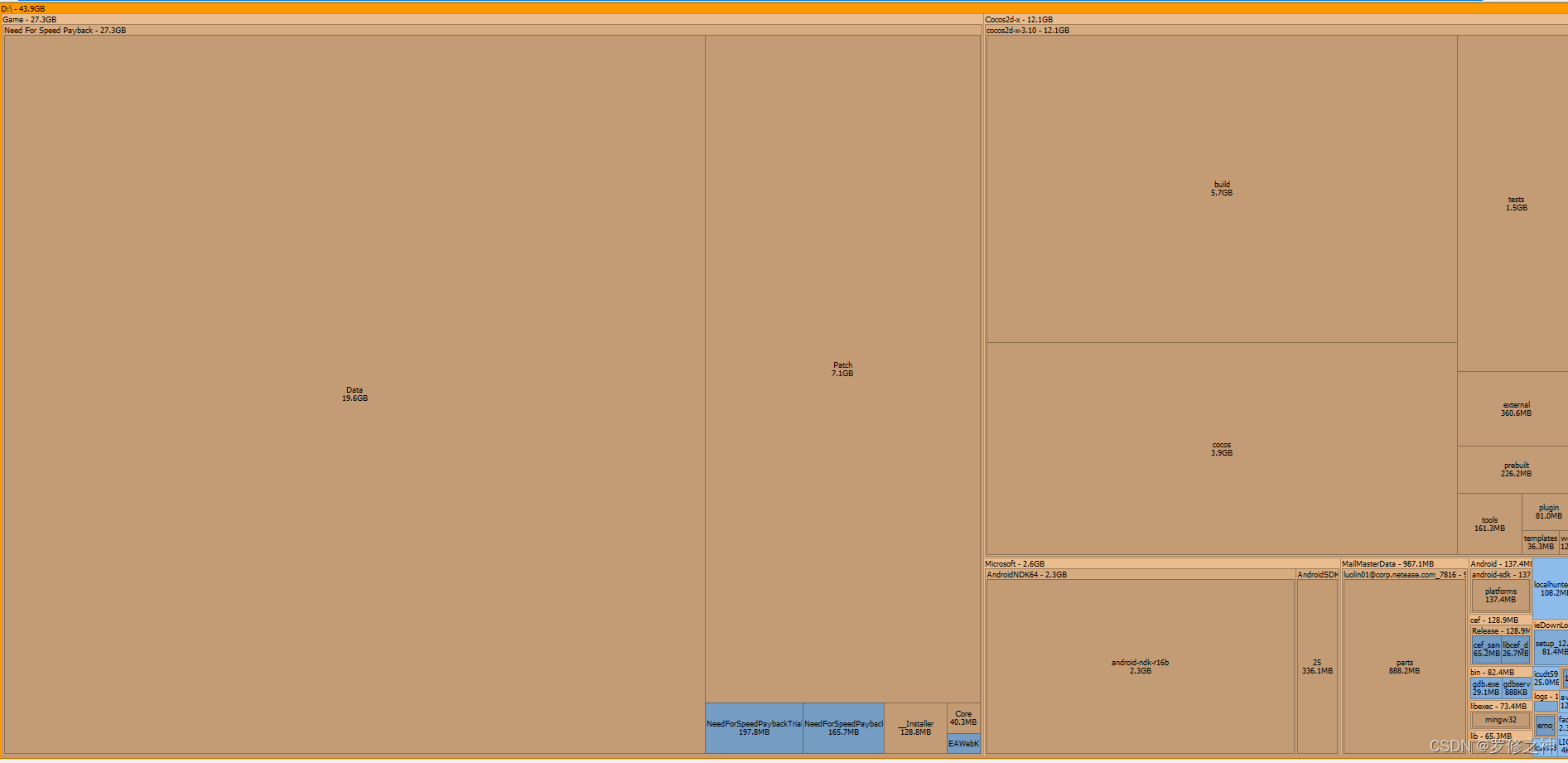Select the MailMasterData - 987.1MB header
The height and width of the screenshot is (763, 1568).
coord(1404,563)
